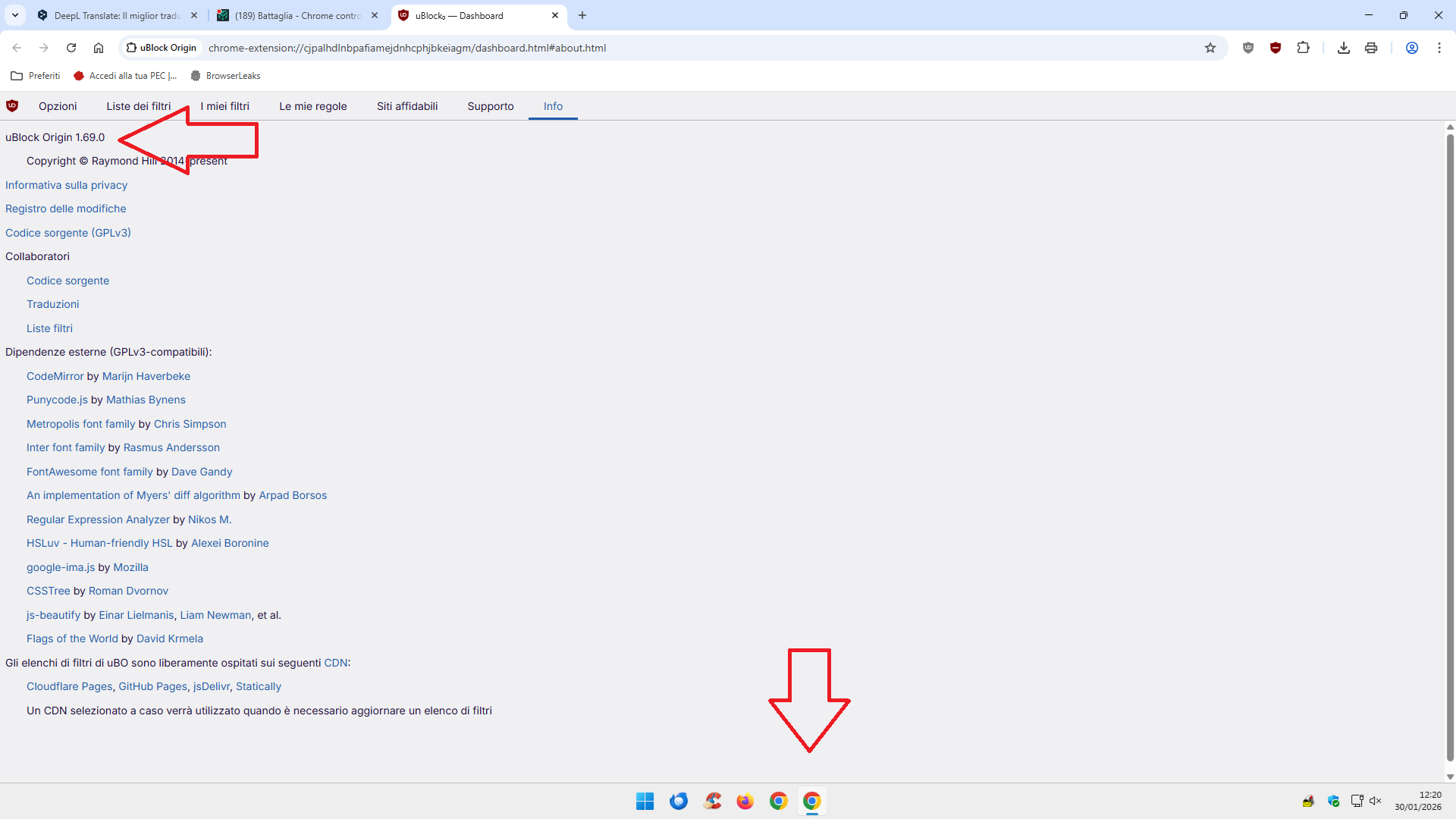Click the grey shield extension icon

coord(1248,48)
